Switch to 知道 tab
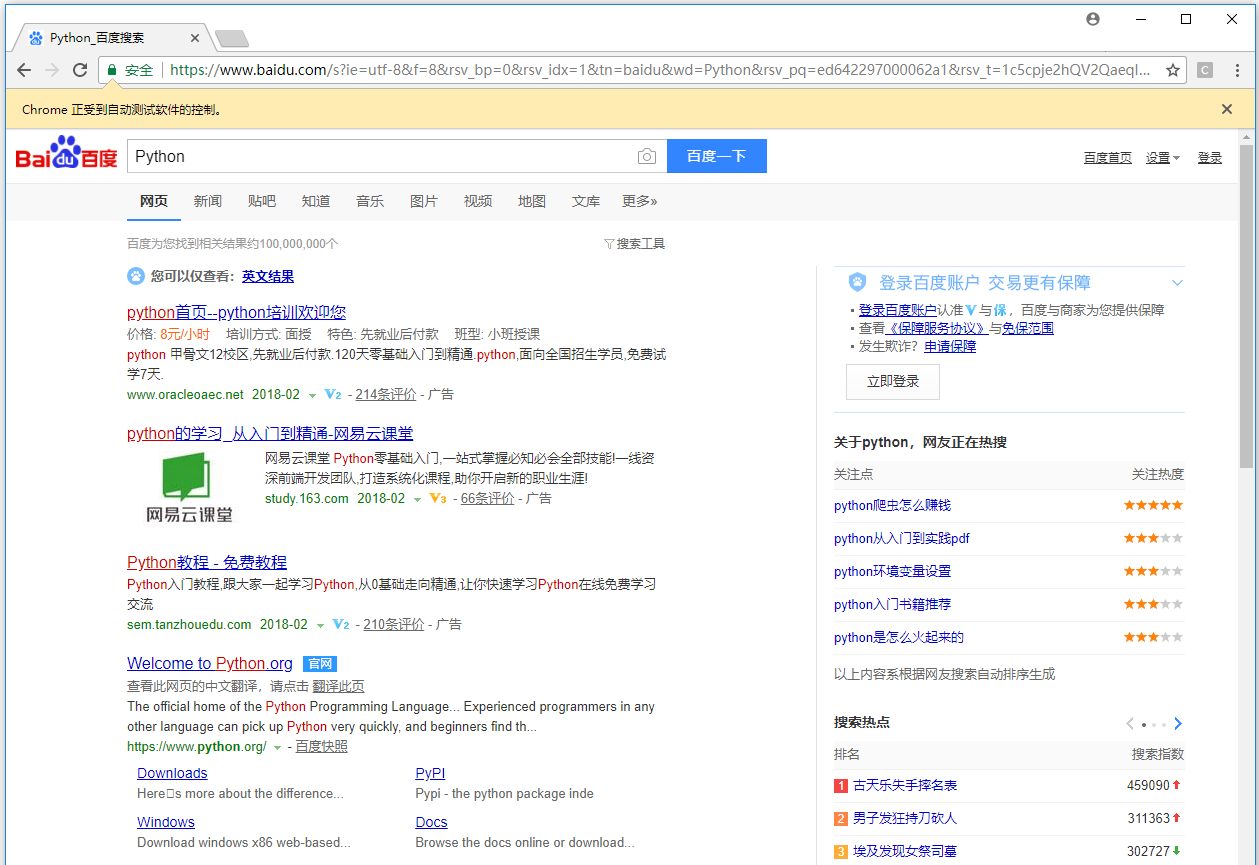The width and height of the screenshot is (1259, 865). 316,201
